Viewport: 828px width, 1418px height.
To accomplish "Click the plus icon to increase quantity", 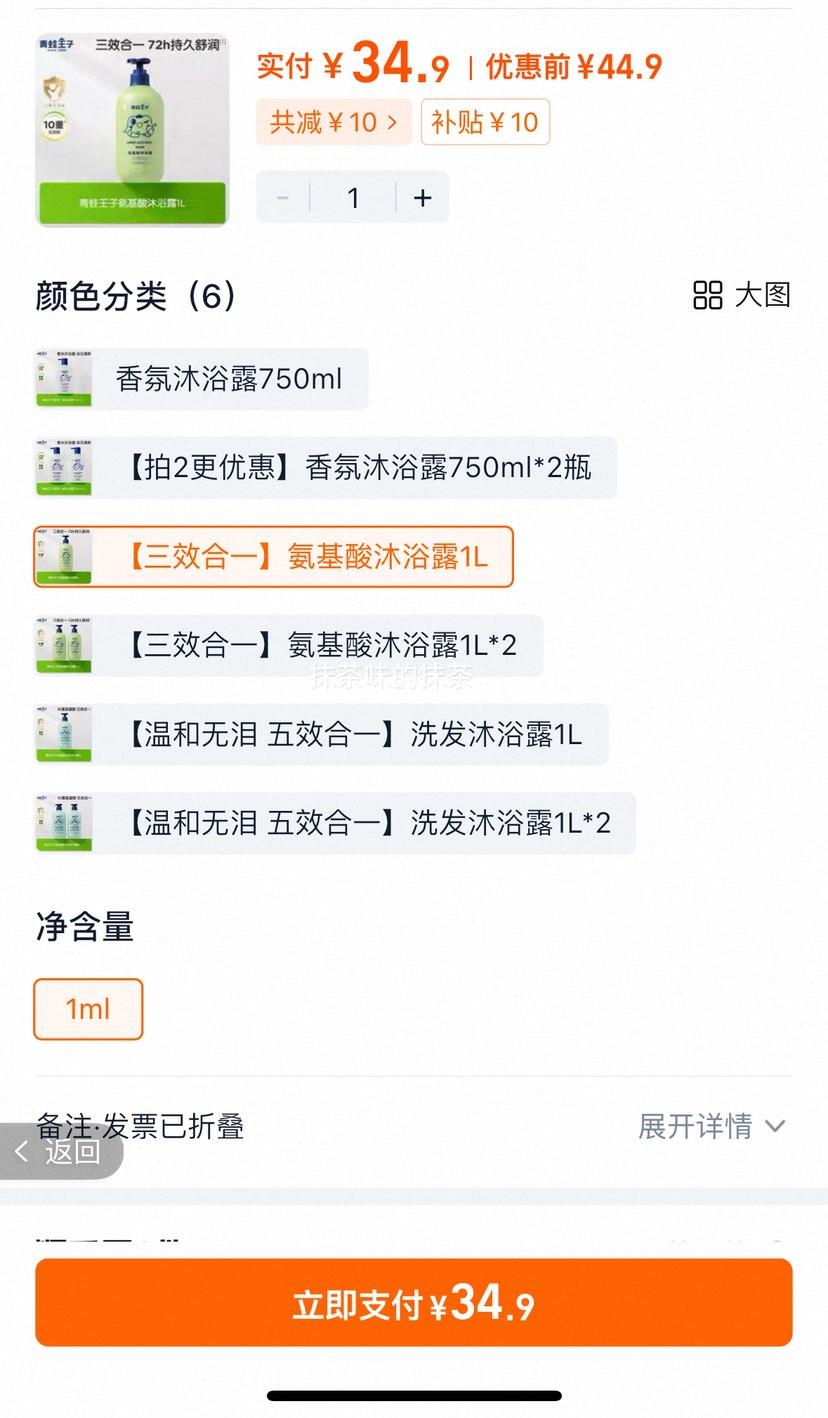I will coord(422,198).
